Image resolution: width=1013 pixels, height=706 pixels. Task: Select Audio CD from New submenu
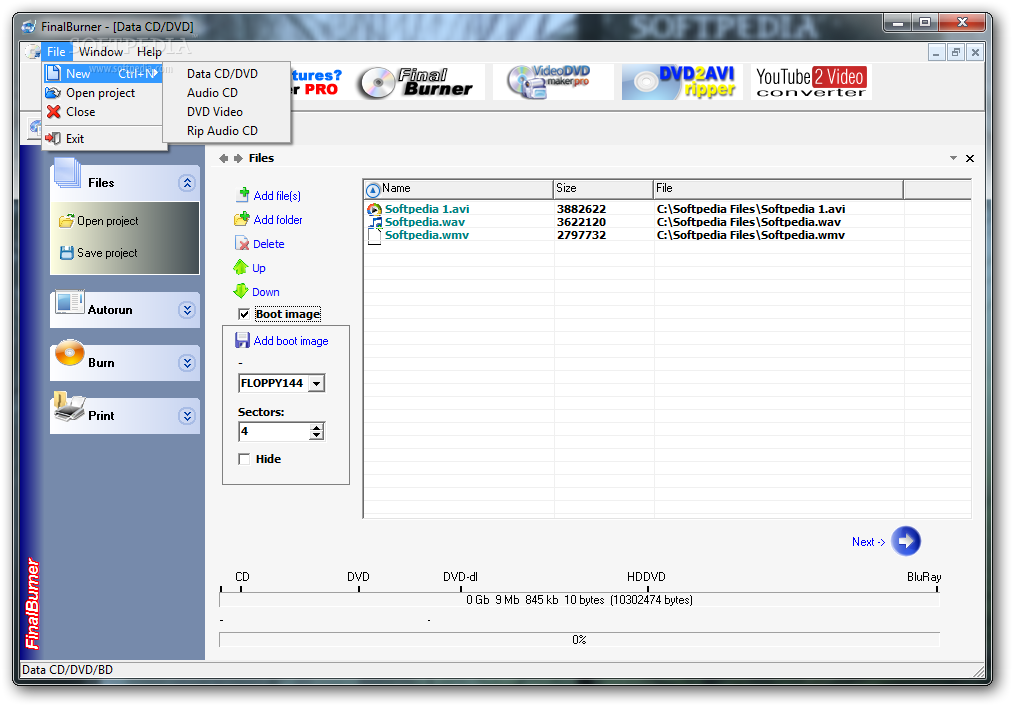pyautogui.click(x=213, y=93)
